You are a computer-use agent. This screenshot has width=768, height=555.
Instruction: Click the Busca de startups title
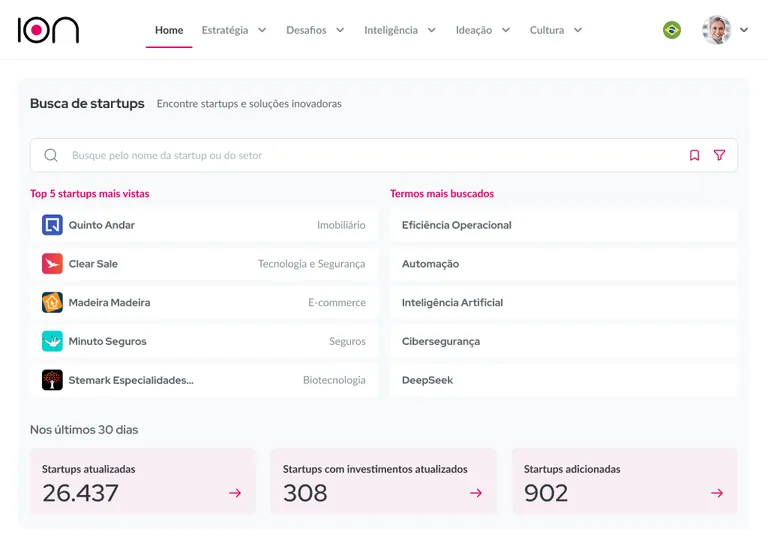(x=87, y=103)
